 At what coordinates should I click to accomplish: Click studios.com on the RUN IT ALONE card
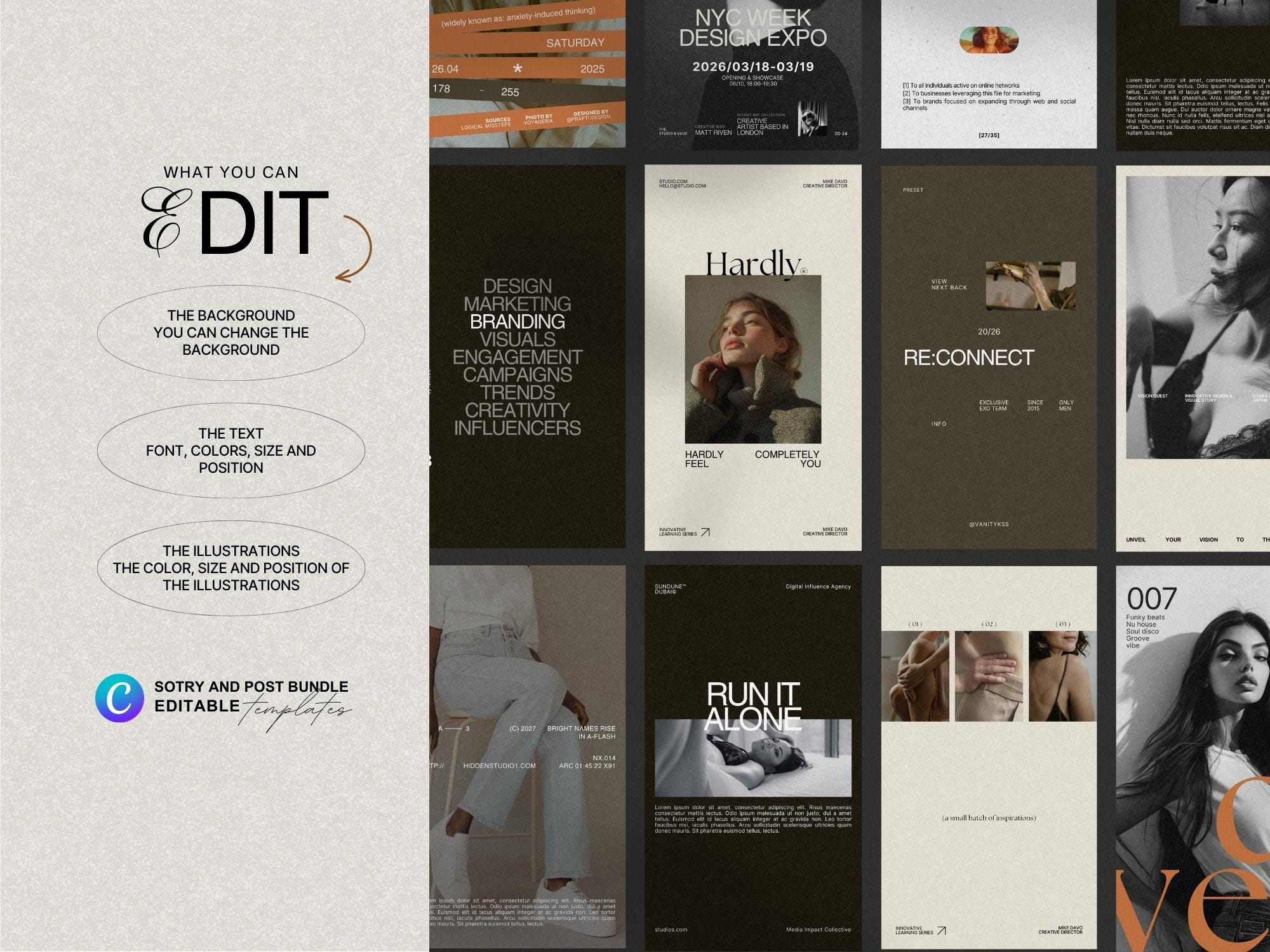pos(671,930)
